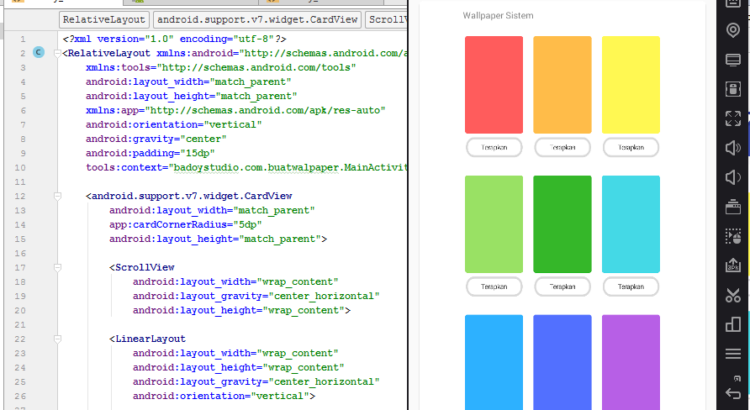Screen dimensions: 750x410
Task: Collapse the ScrollView tag fold on line 17
Action: click(x=56, y=268)
